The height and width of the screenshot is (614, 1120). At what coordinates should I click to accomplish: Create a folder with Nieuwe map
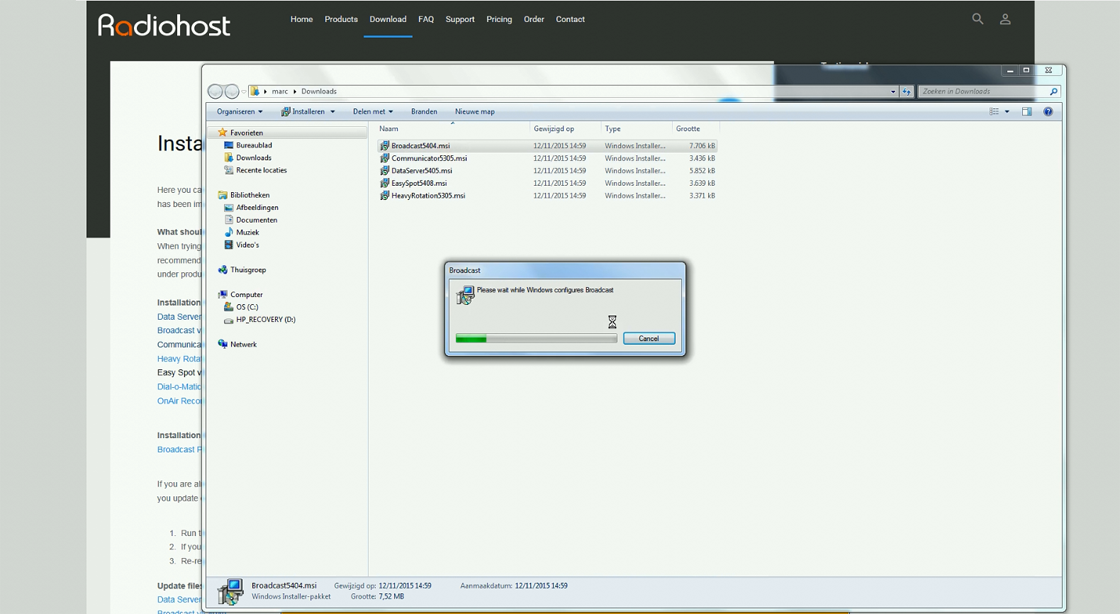point(475,111)
